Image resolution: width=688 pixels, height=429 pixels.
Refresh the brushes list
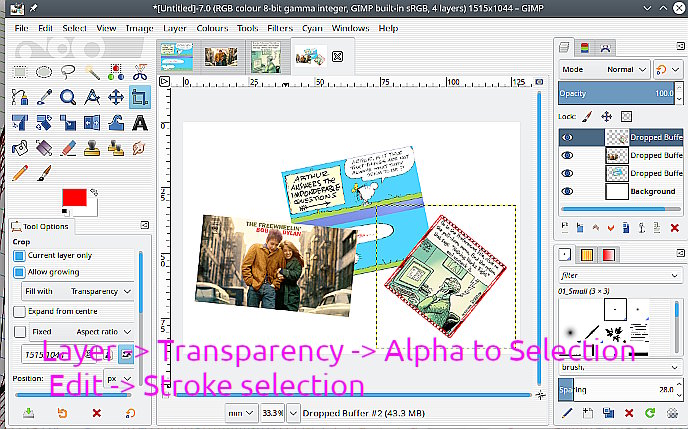pyautogui.click(x=650, y=413)
